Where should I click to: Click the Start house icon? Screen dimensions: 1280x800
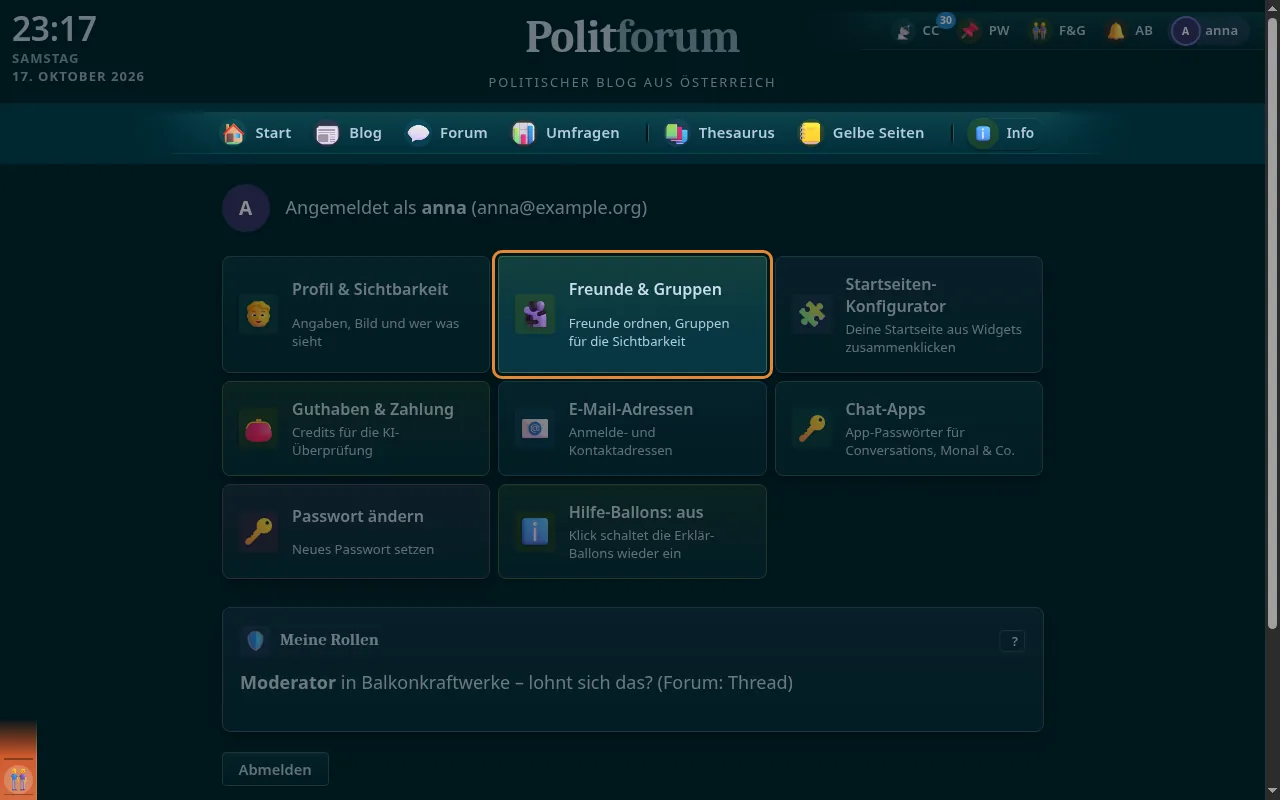coord(233,133)
